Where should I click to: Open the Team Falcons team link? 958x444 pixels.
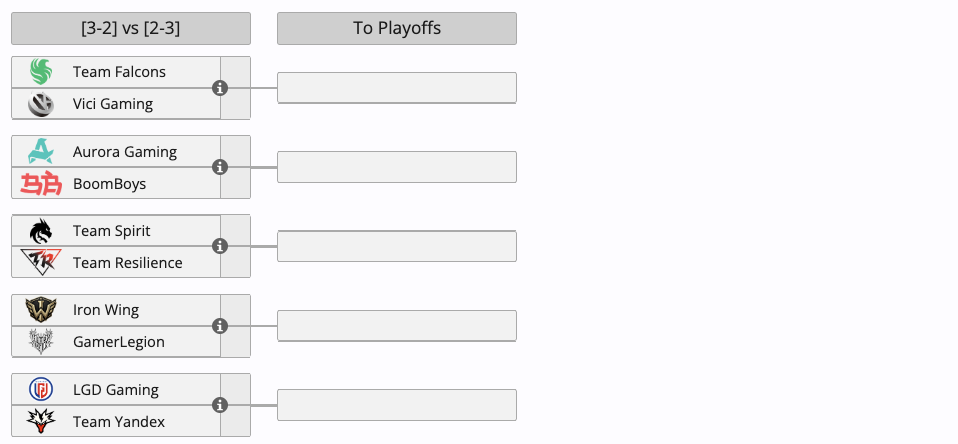point(119,72)
